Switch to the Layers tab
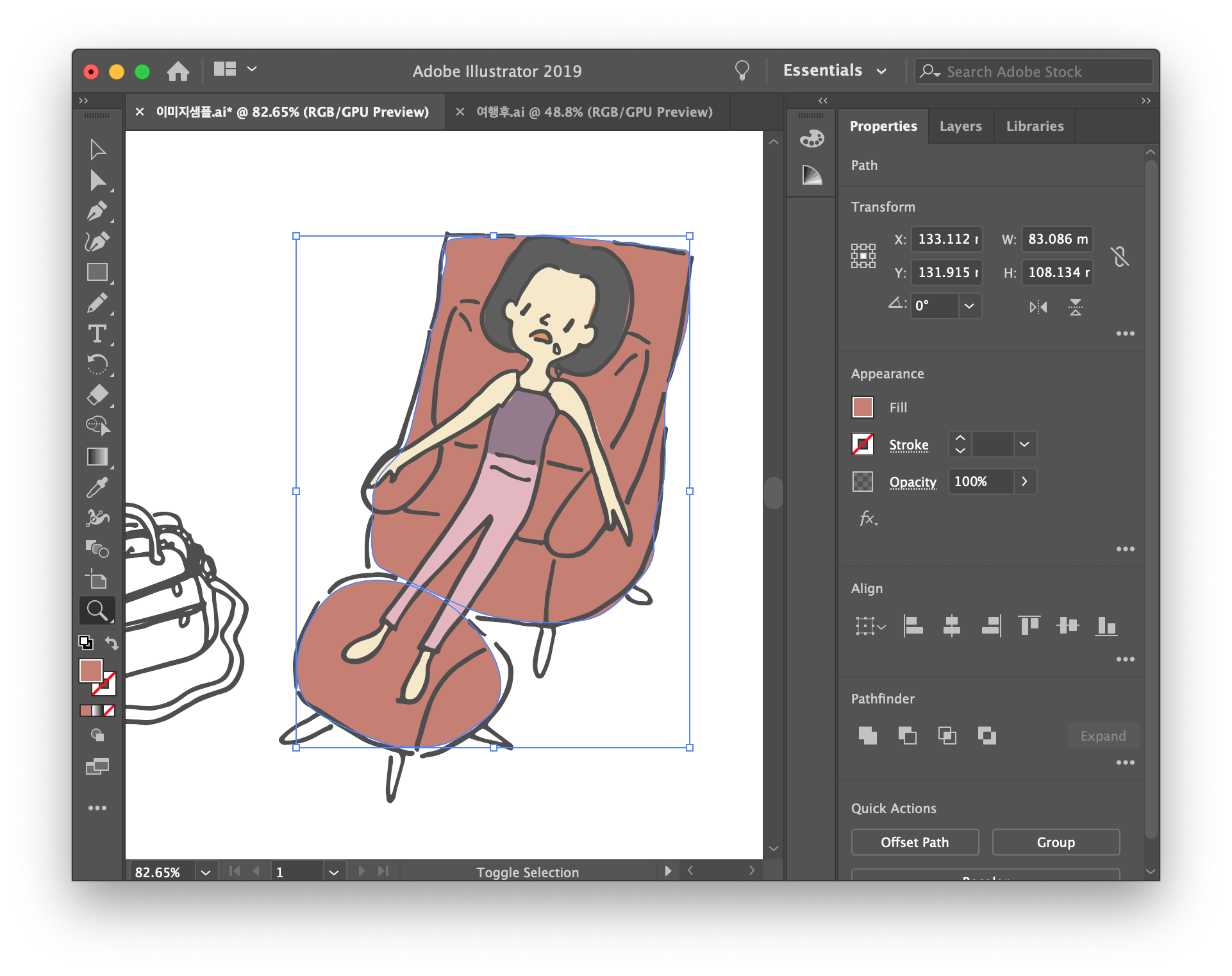 [960, 126]
